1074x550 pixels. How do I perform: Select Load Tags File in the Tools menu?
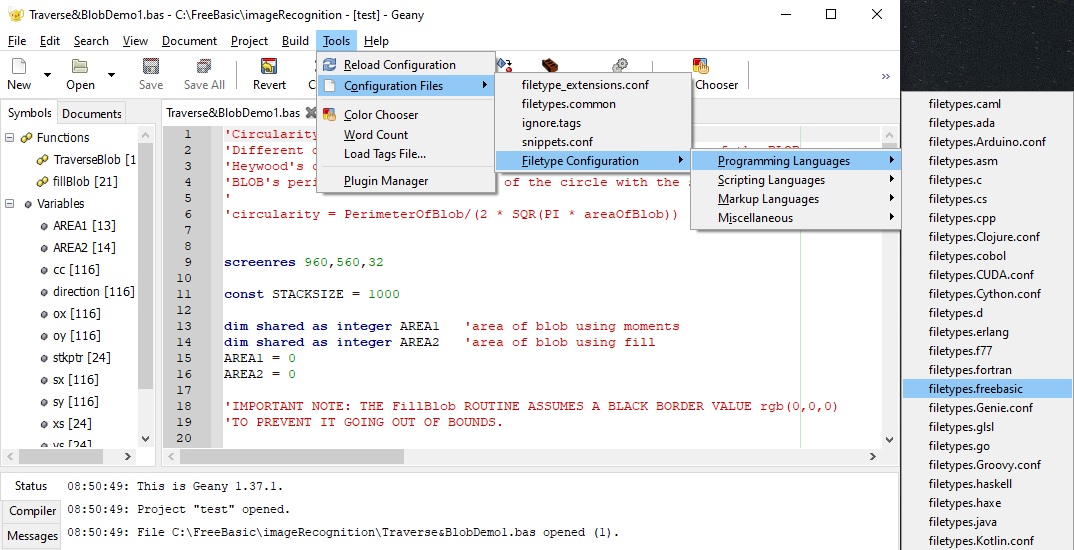click(x=406, y=154)
